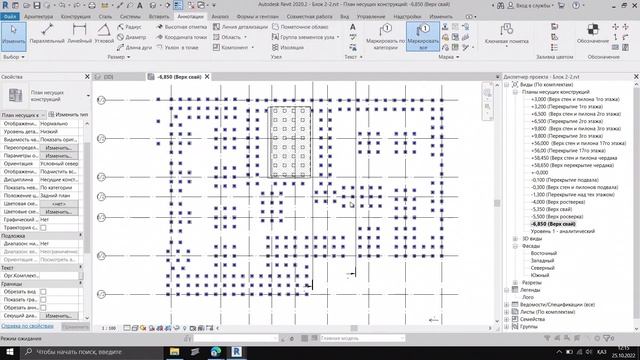Expand the Разрезы tree node

515,282
